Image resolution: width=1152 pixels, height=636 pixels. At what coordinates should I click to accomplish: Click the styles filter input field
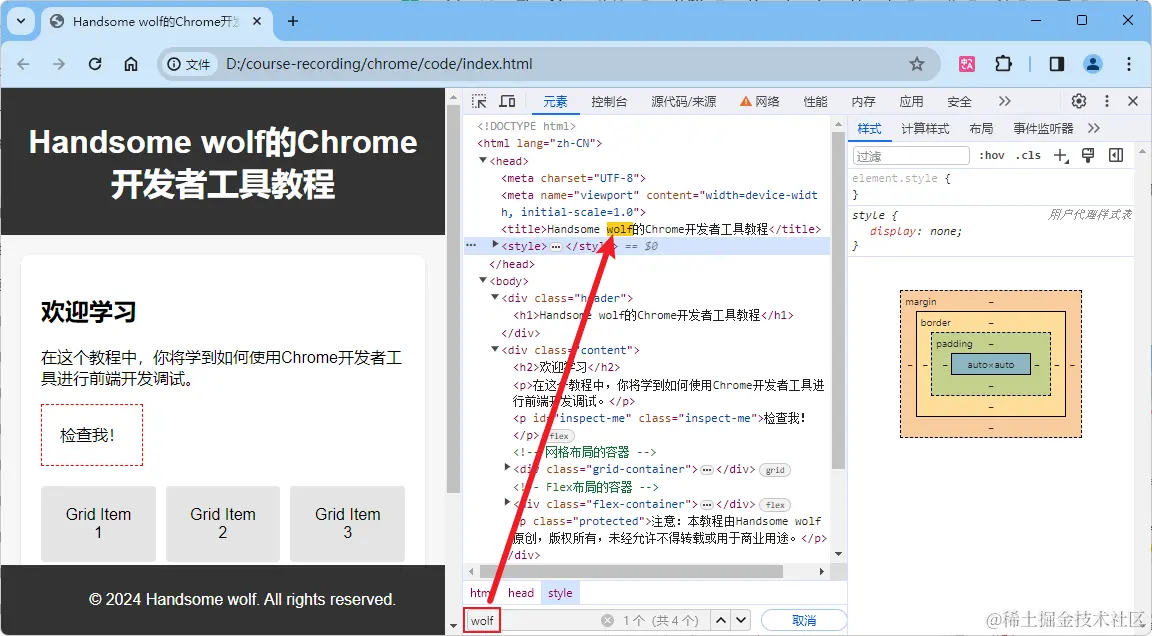tap(911, 156)
